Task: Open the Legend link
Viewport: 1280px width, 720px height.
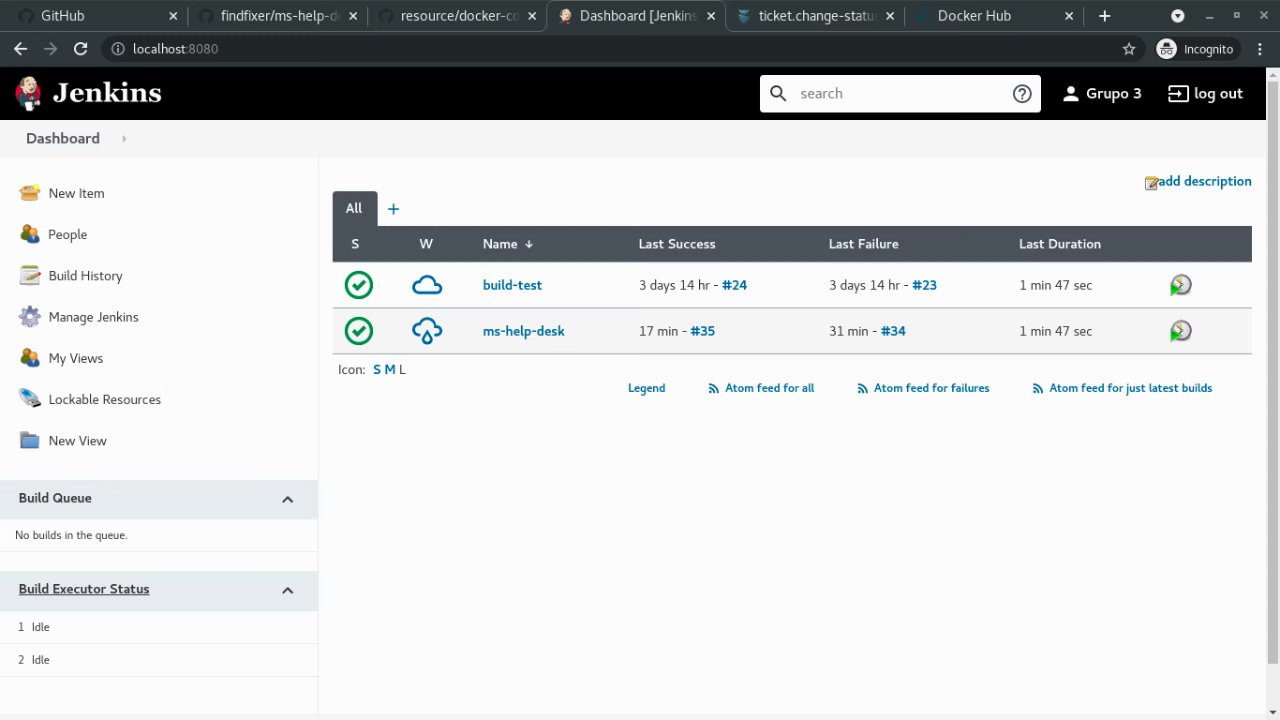Action: pyautogui.click(x=646, y=388)
